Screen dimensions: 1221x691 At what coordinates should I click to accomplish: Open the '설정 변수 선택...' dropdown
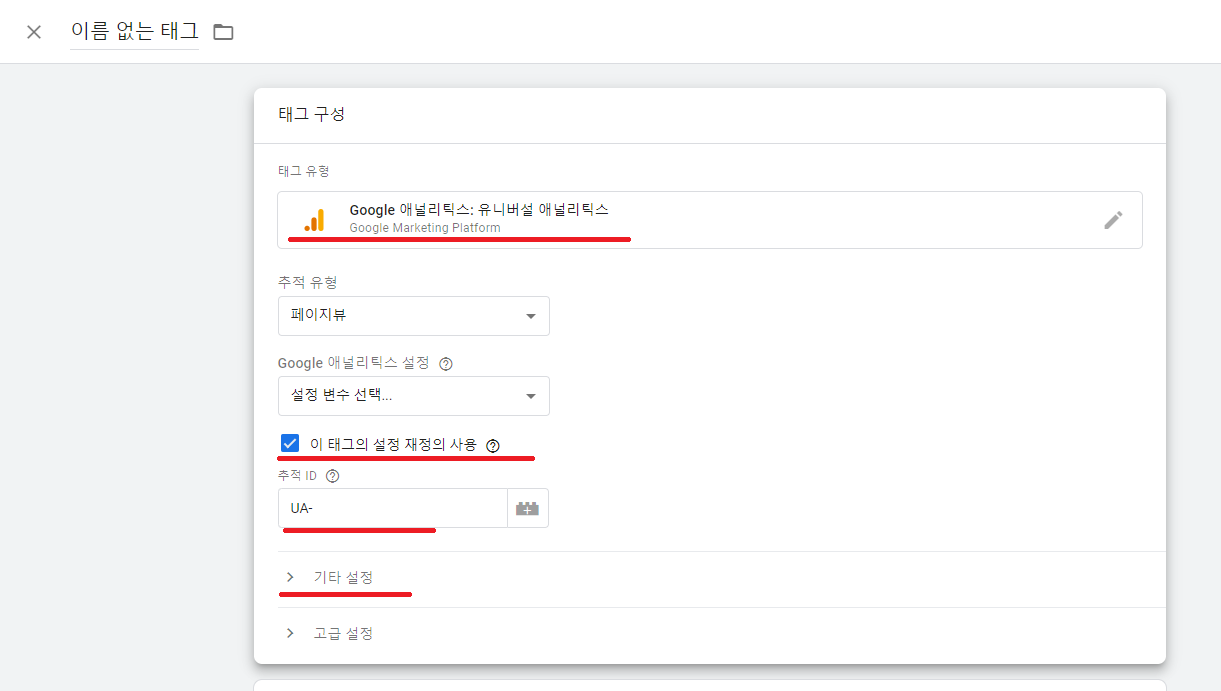(x=414, y=396)
